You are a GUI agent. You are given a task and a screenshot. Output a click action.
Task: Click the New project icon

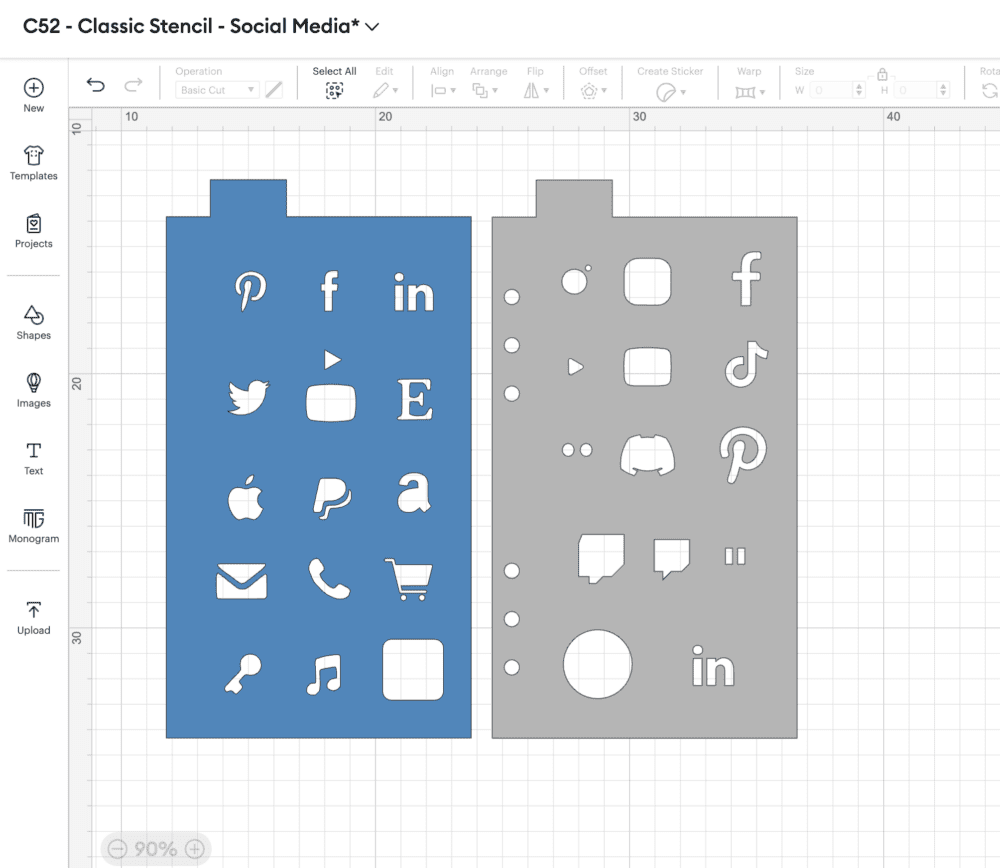[x=34, y=88]
